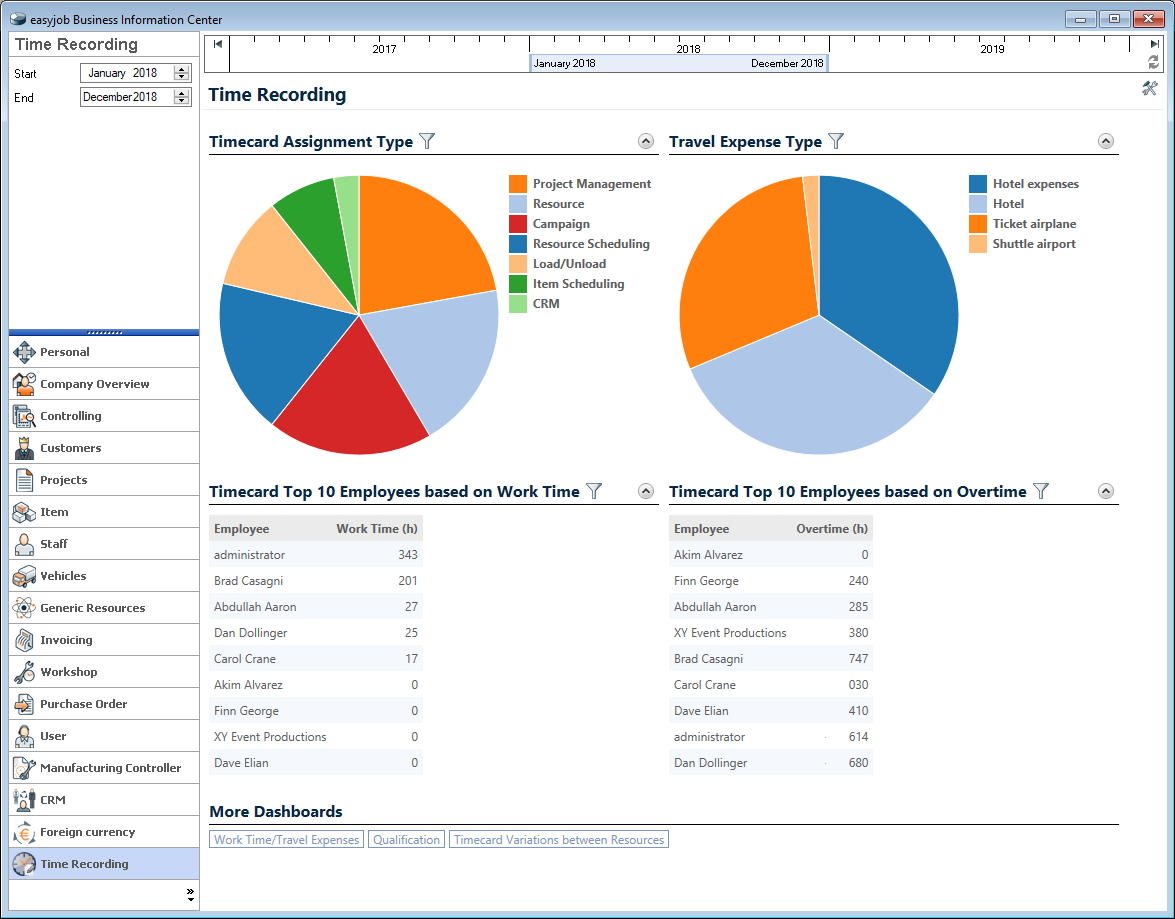Image resolution: width=1175 pixels, height=919 pixels.
Task: Open the dashboard settings tools icon
Action: (x=1149, y=88)
